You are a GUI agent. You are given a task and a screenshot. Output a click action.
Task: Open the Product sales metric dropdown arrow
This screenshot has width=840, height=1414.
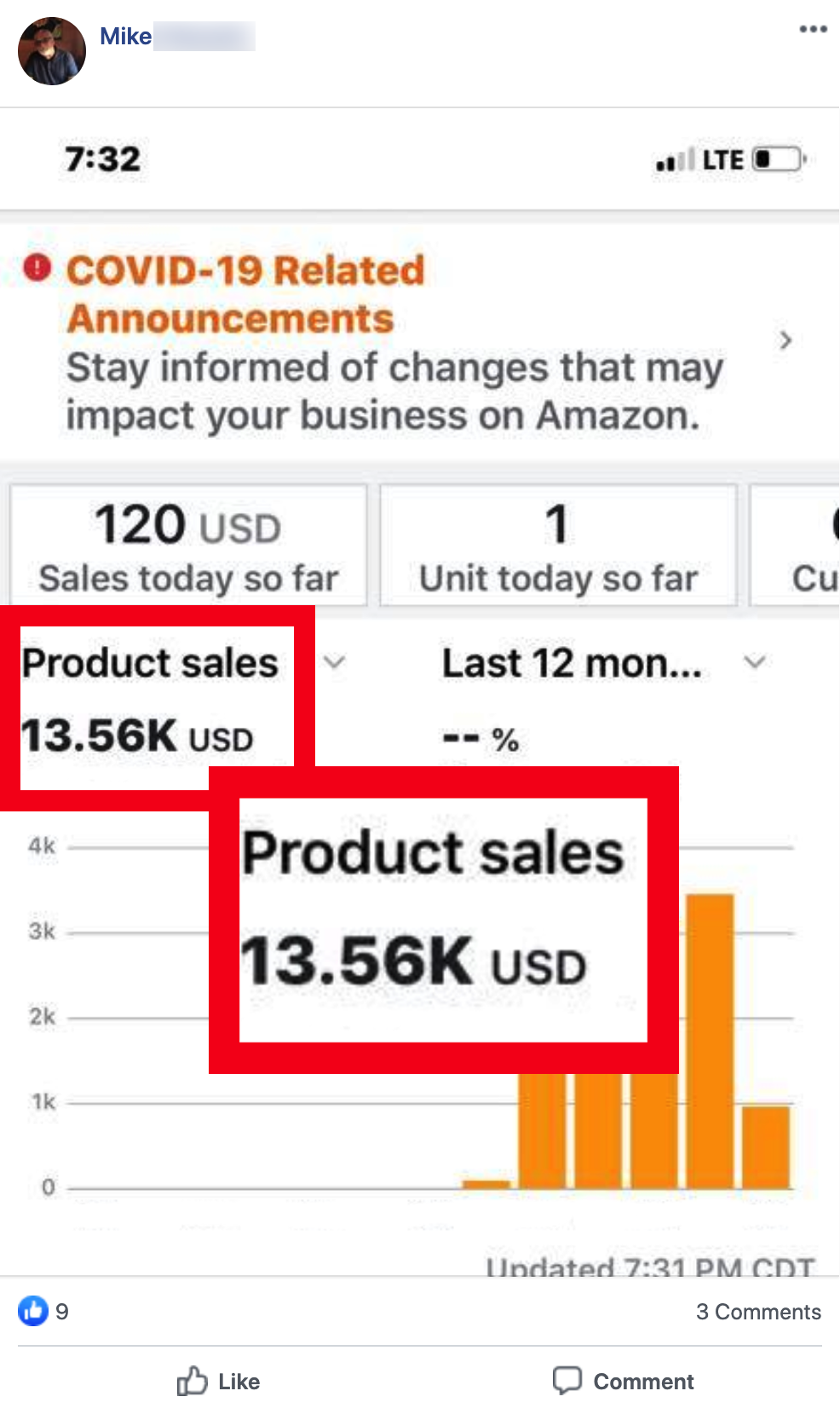335,662
